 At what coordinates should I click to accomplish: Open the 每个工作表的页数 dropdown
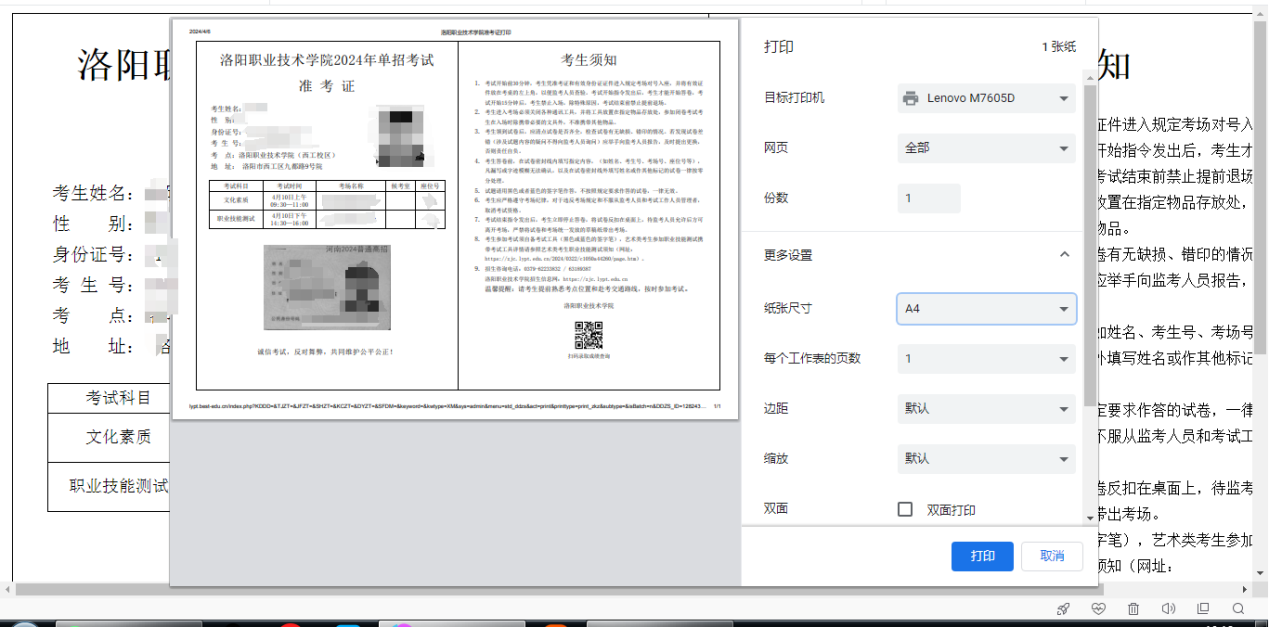click(986, 358)
